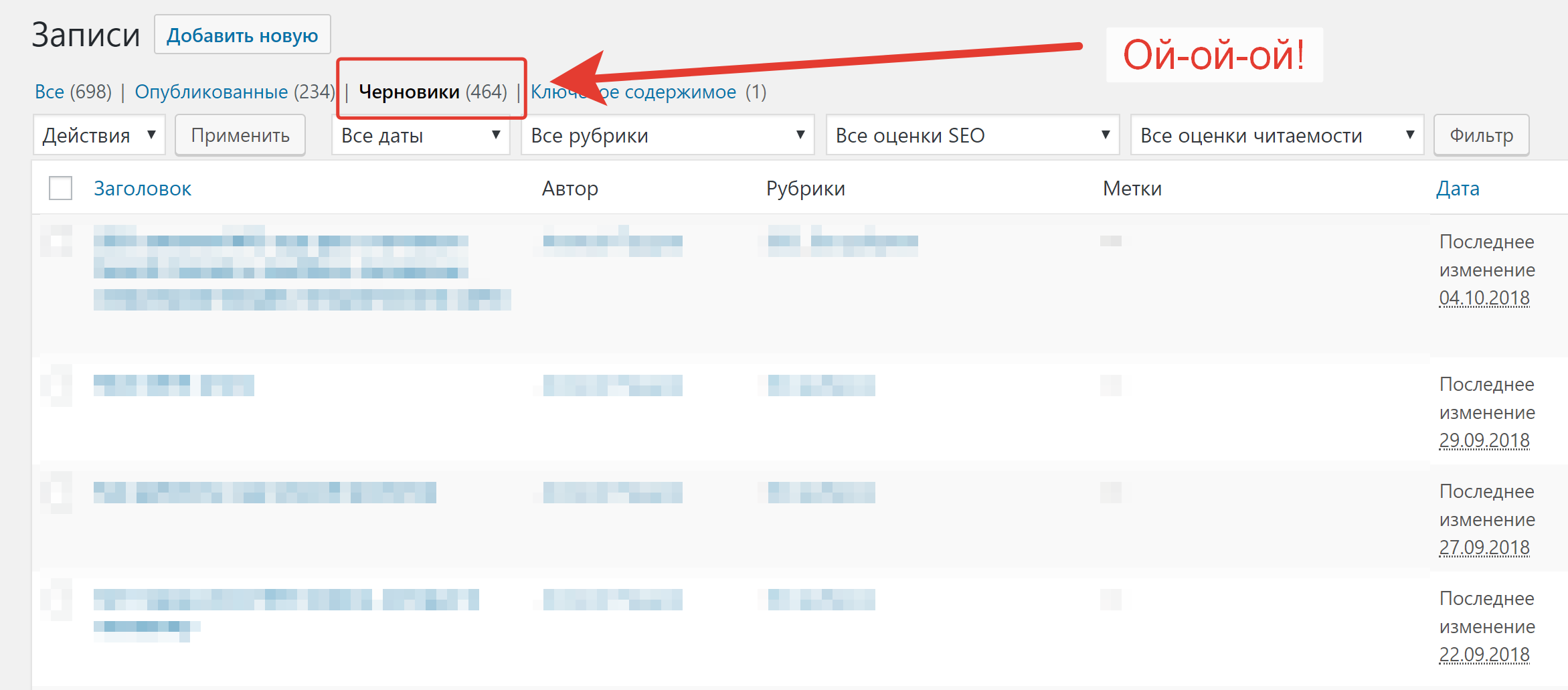Click author of post dated 22.09.2018
This screenshot has width=1568, height=690.
coord(612,600)
